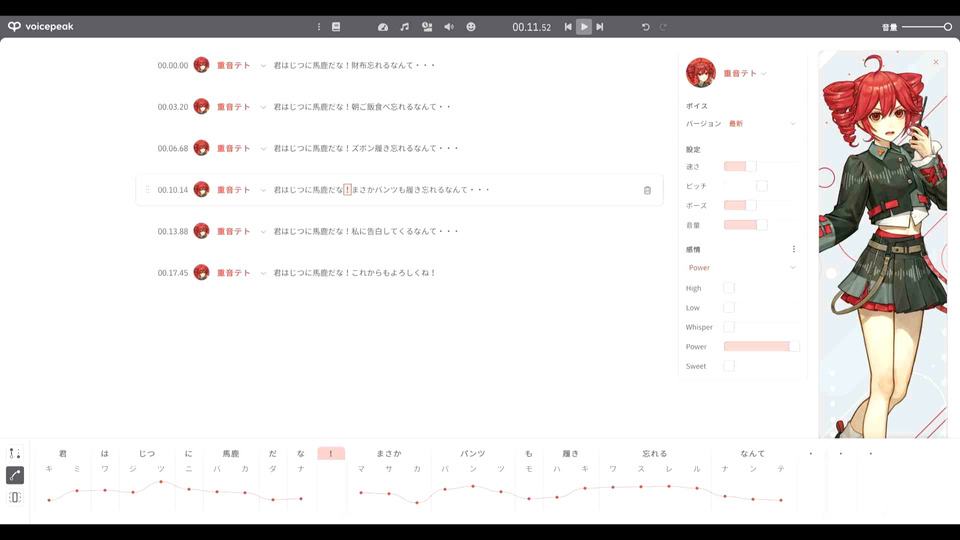Expand narrator dropdown on line 00.06.68

click(263, 149)
